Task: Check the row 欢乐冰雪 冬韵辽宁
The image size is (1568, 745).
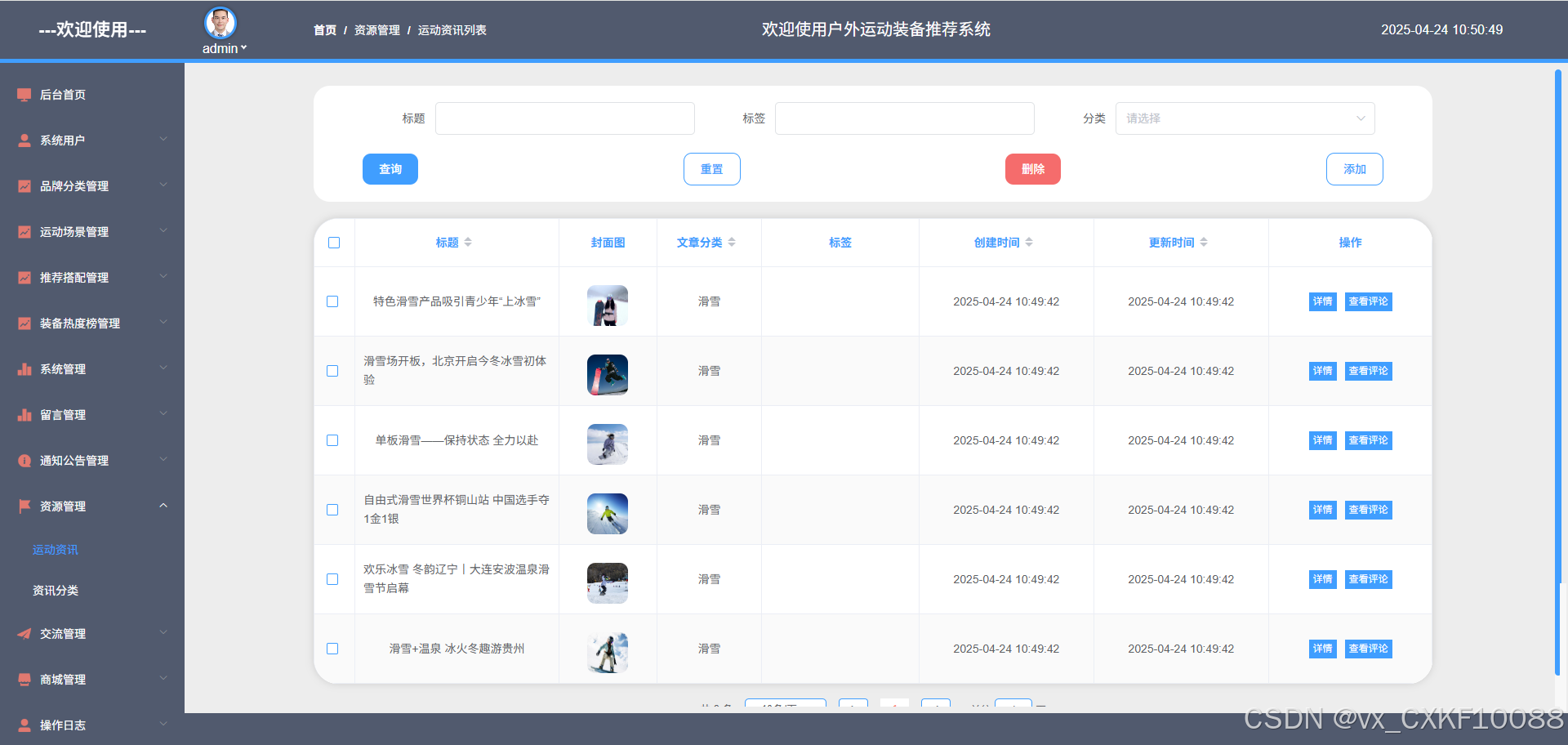Action: pyautogui.click(x=332, y=579)
